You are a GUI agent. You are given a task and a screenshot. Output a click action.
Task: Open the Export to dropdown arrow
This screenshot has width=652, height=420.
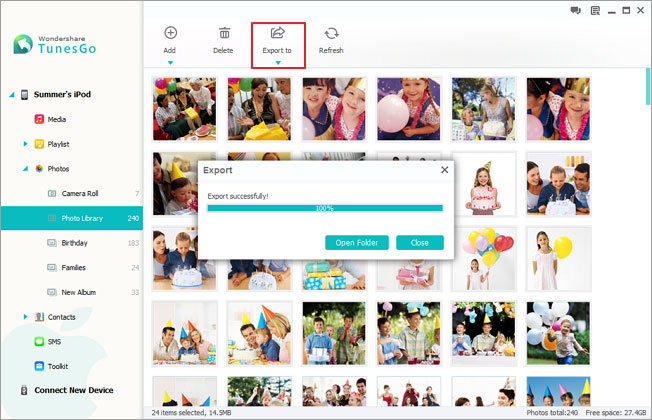[x=278, y=63]
